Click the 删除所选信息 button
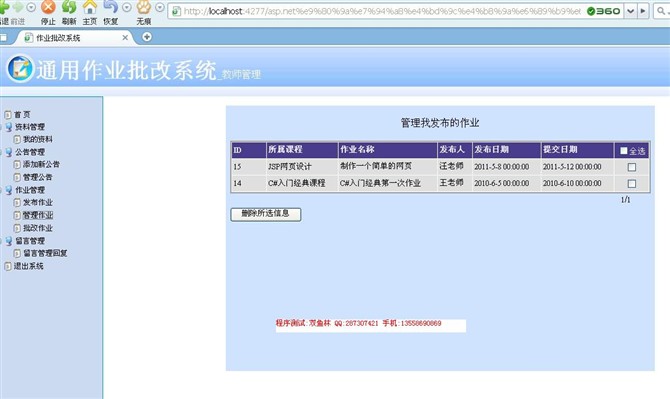 click(x=266, y=214)
